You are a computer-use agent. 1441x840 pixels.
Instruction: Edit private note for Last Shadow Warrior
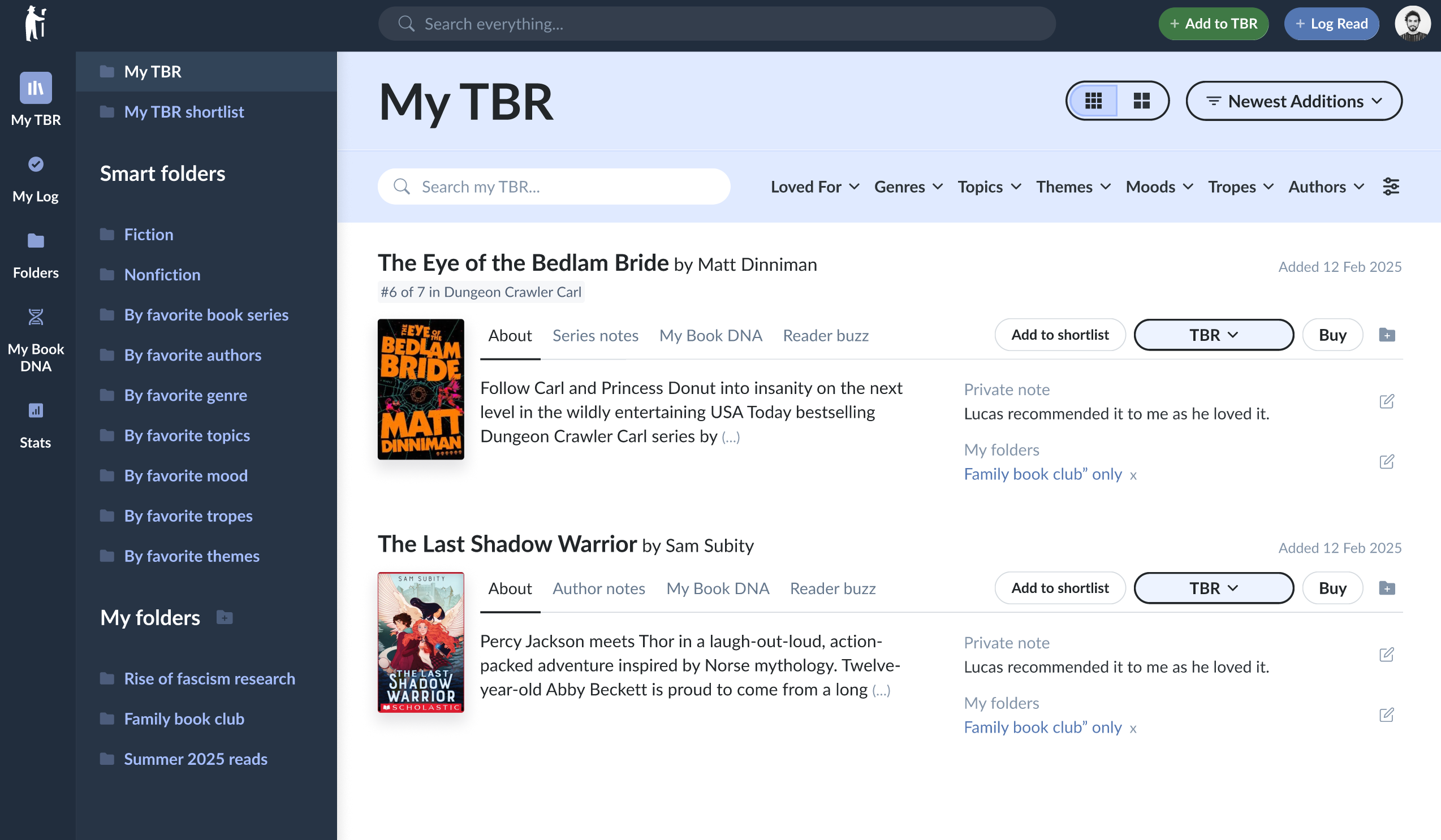tap(1387, 654)
